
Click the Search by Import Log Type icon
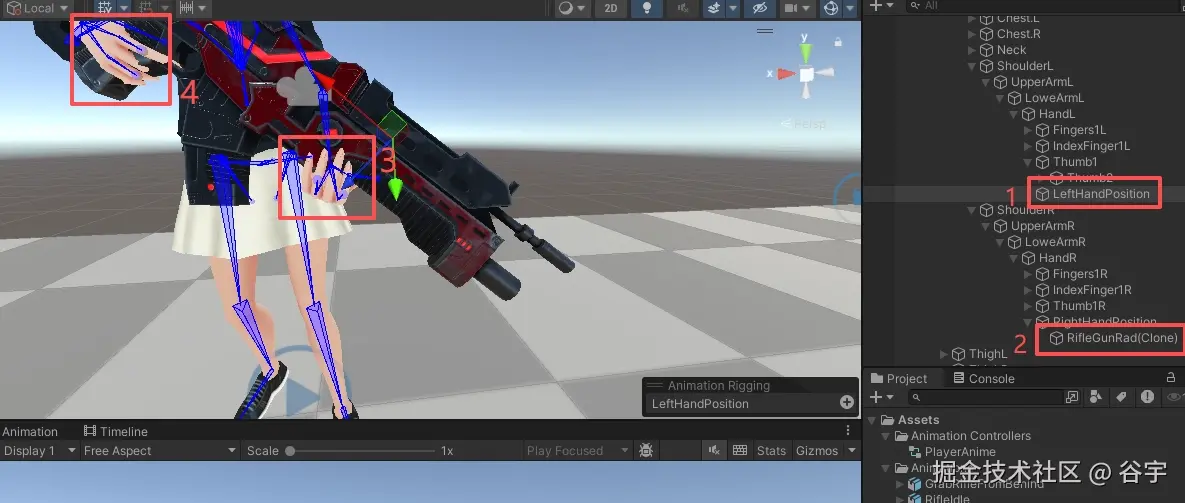1147,397
